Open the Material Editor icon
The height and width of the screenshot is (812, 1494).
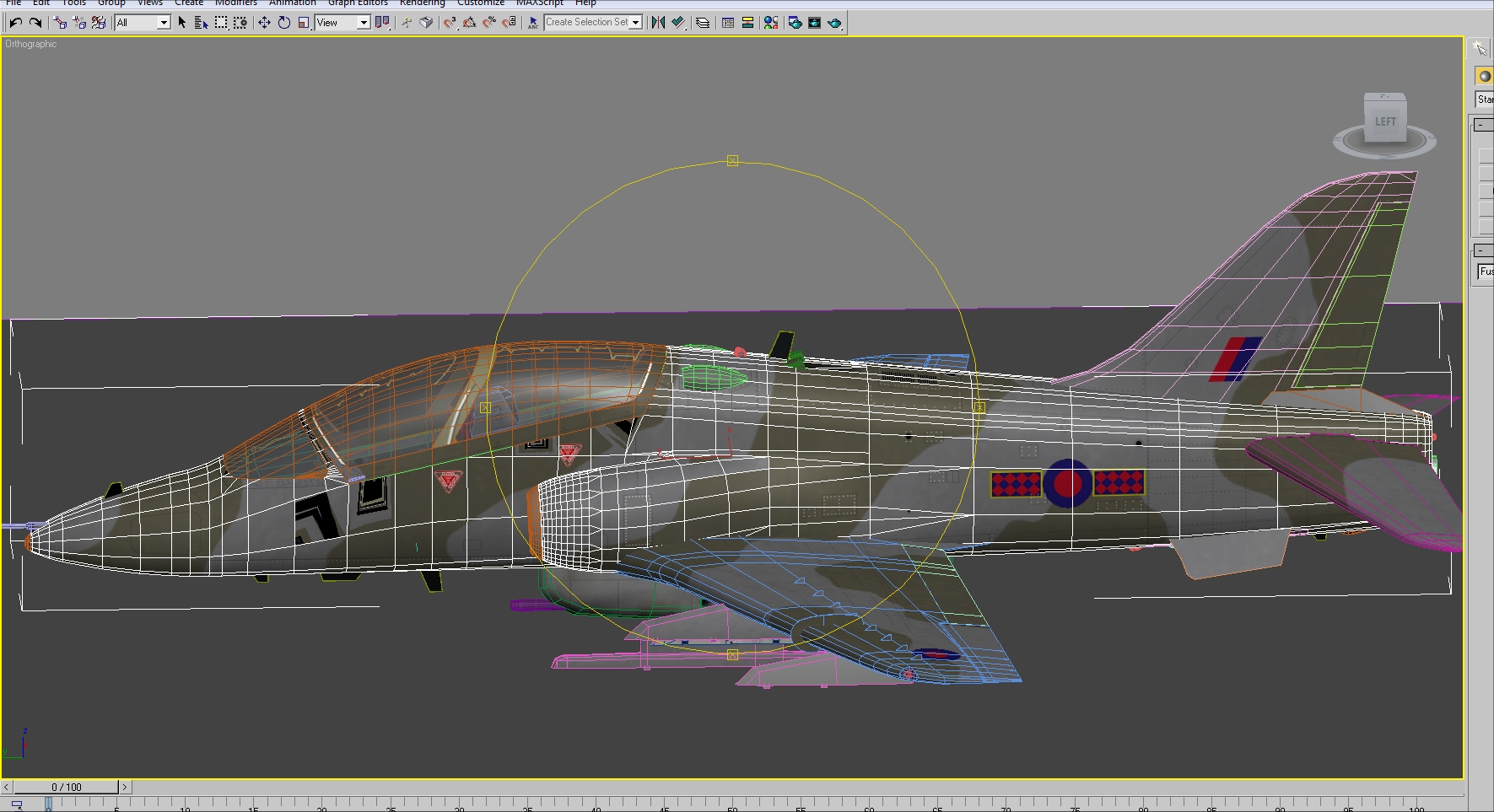771,23
